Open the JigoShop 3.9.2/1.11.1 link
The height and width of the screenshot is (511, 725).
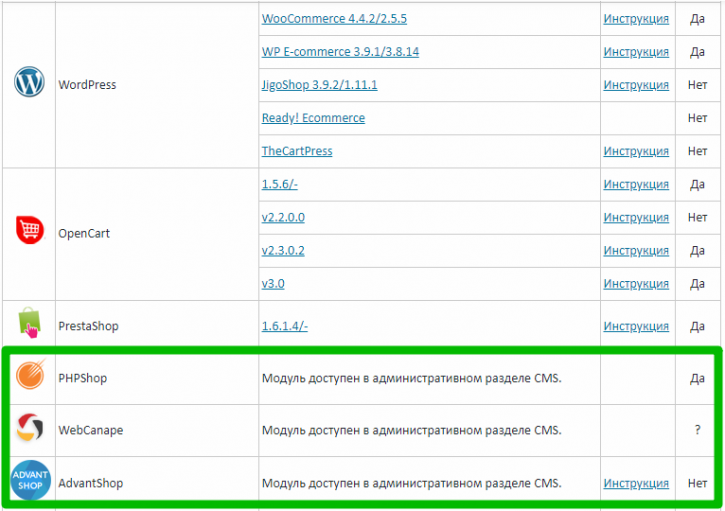[319, 85]
